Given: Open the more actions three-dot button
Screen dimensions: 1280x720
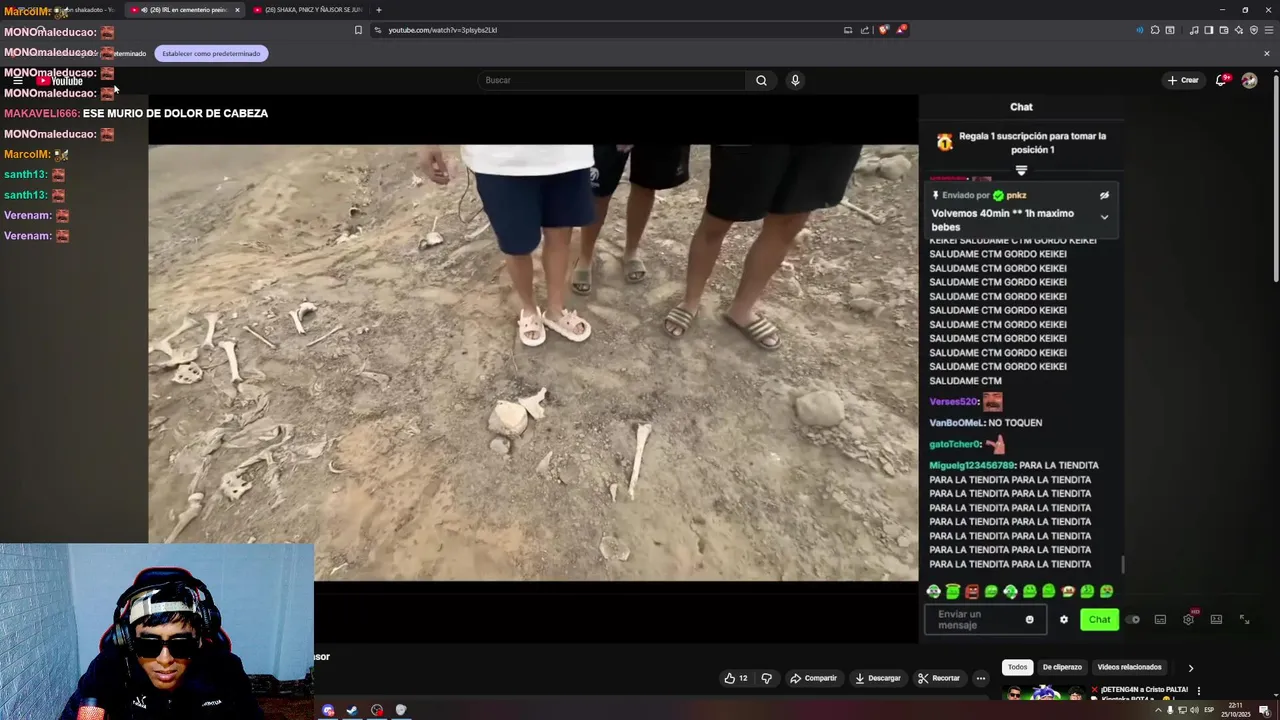Looking at the screenshot, I should click(981, 678).
